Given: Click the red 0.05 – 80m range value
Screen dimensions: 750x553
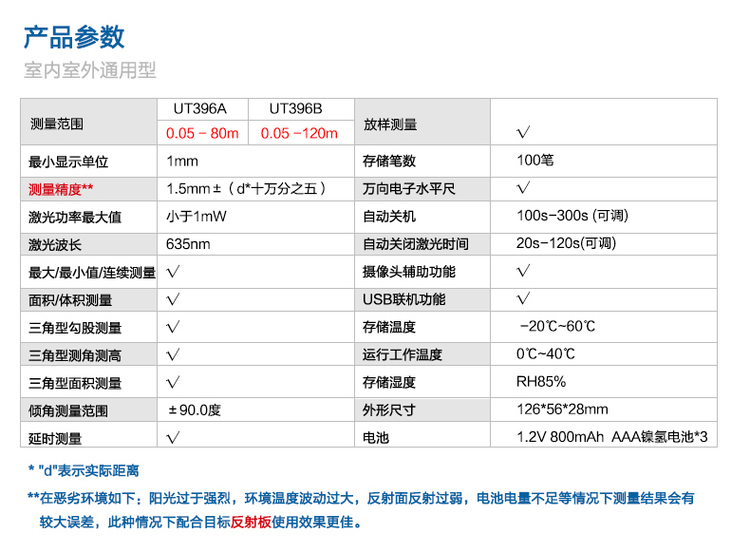Looking at the screenshot, I should pyautogui.click(x=202, y=133).
